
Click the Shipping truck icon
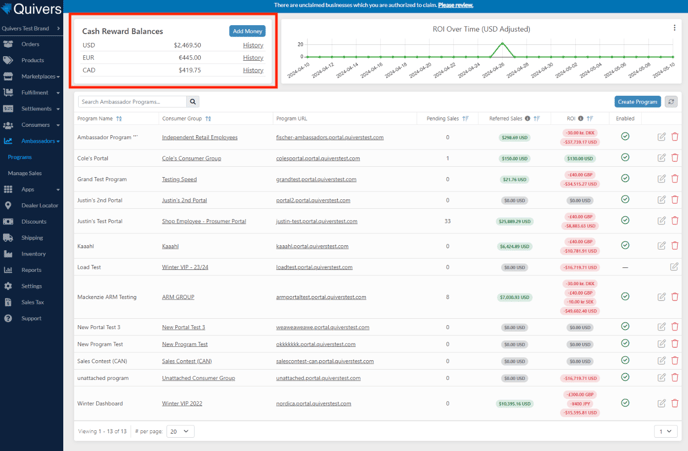pos(8,238)
